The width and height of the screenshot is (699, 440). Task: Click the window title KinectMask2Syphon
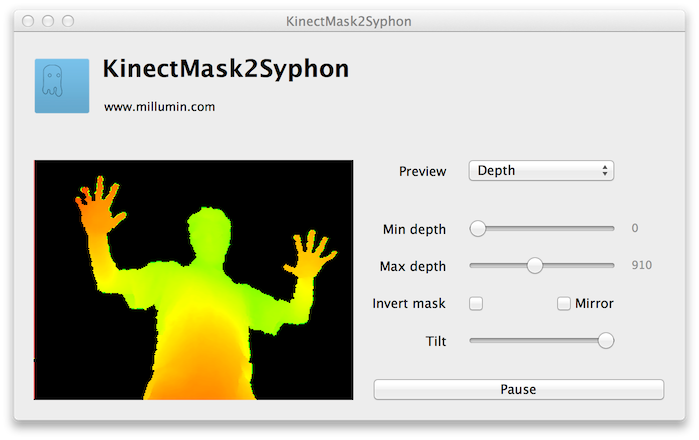[349, 21]
